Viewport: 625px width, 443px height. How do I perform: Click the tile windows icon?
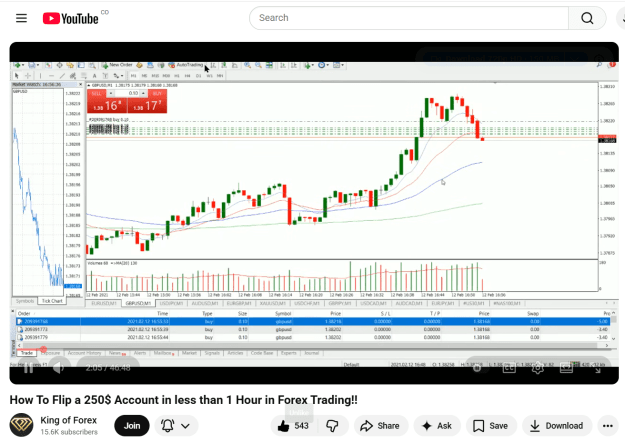click(269, 65)
